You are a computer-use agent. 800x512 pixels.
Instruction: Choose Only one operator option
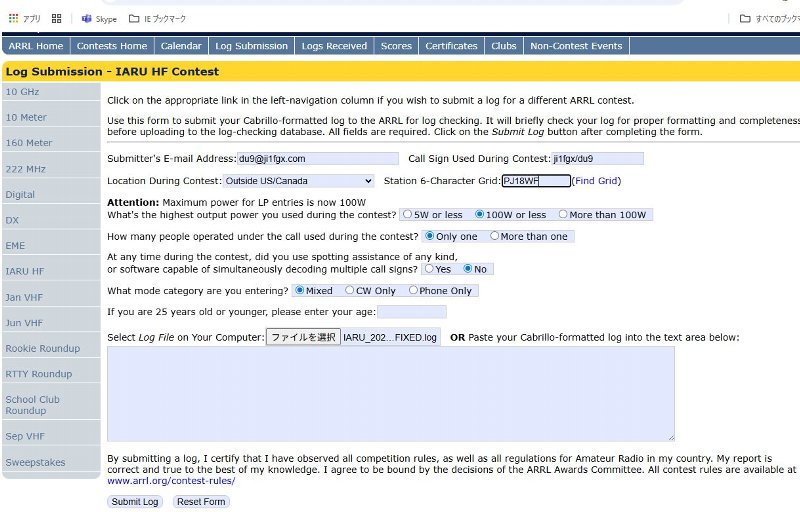coord(430,236)
